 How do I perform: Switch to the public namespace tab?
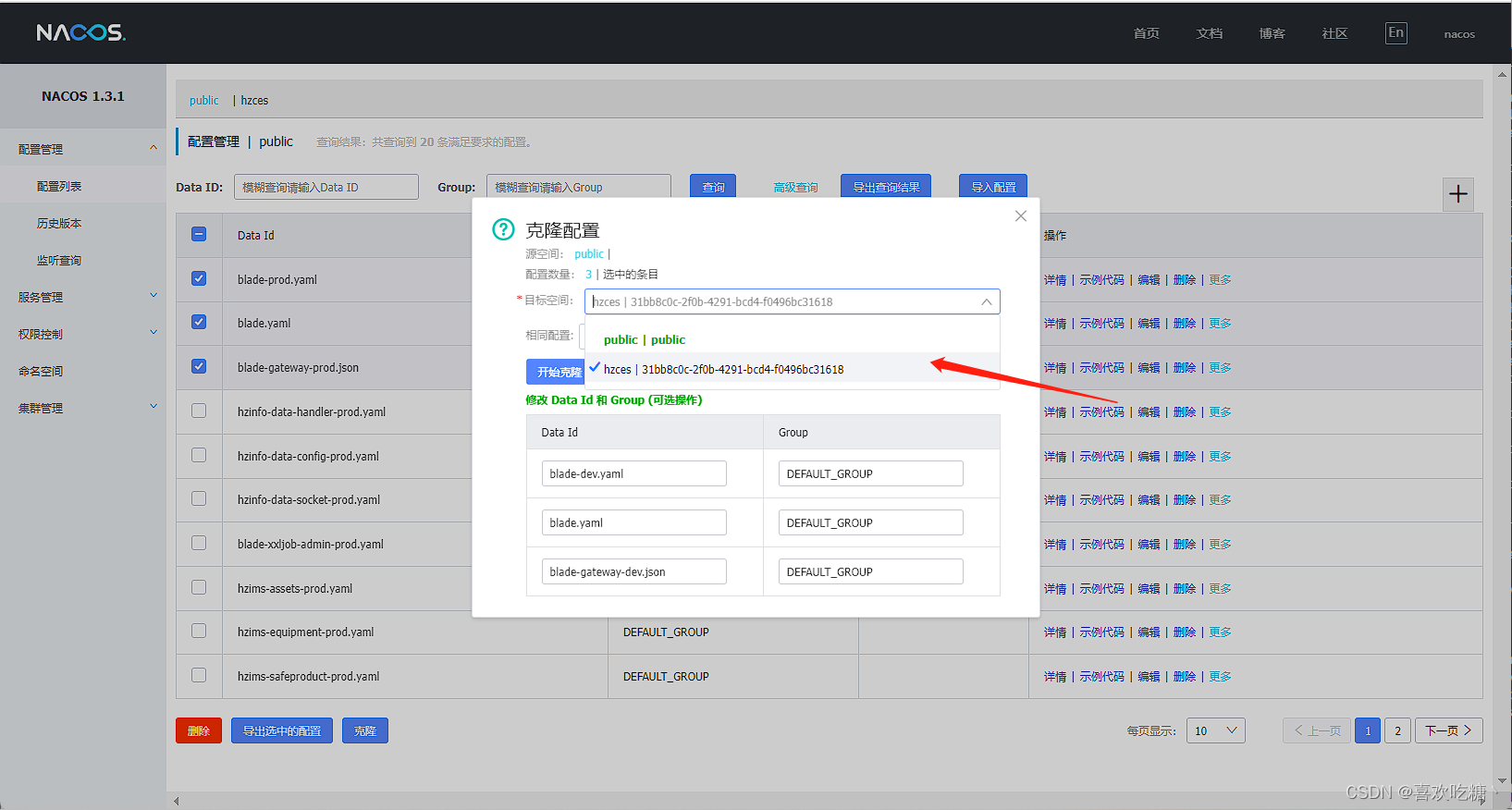click(203, 100)
